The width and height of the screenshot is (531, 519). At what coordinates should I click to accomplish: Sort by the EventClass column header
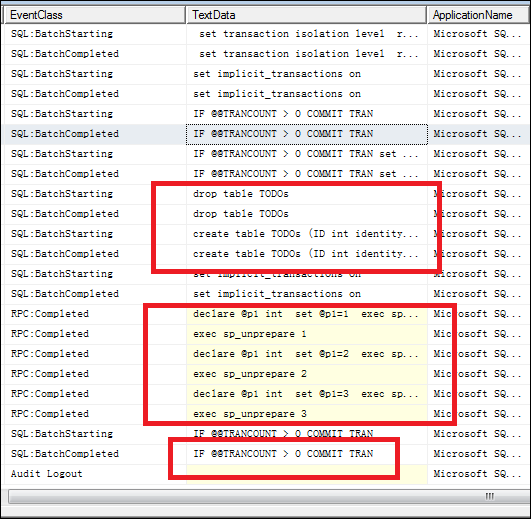95,15
